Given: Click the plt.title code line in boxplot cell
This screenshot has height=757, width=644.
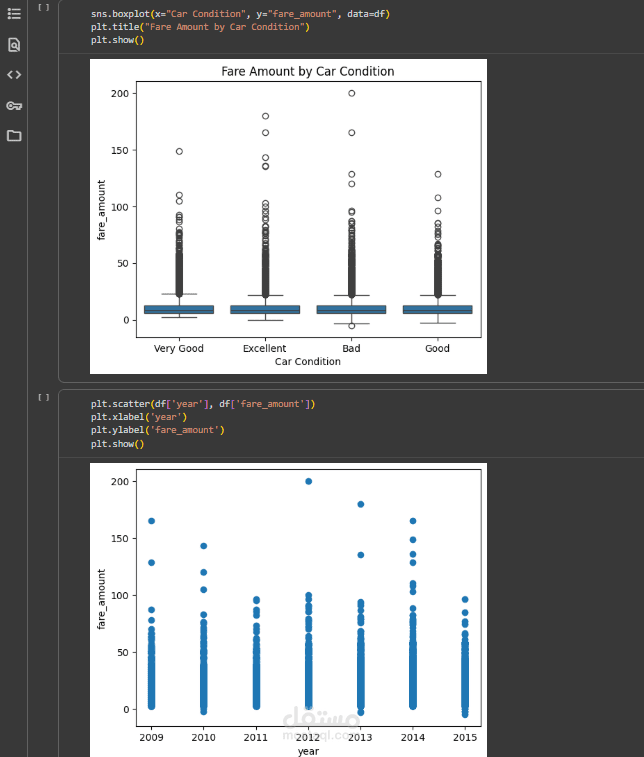Looking at the screenshot, I should point(200,27).
